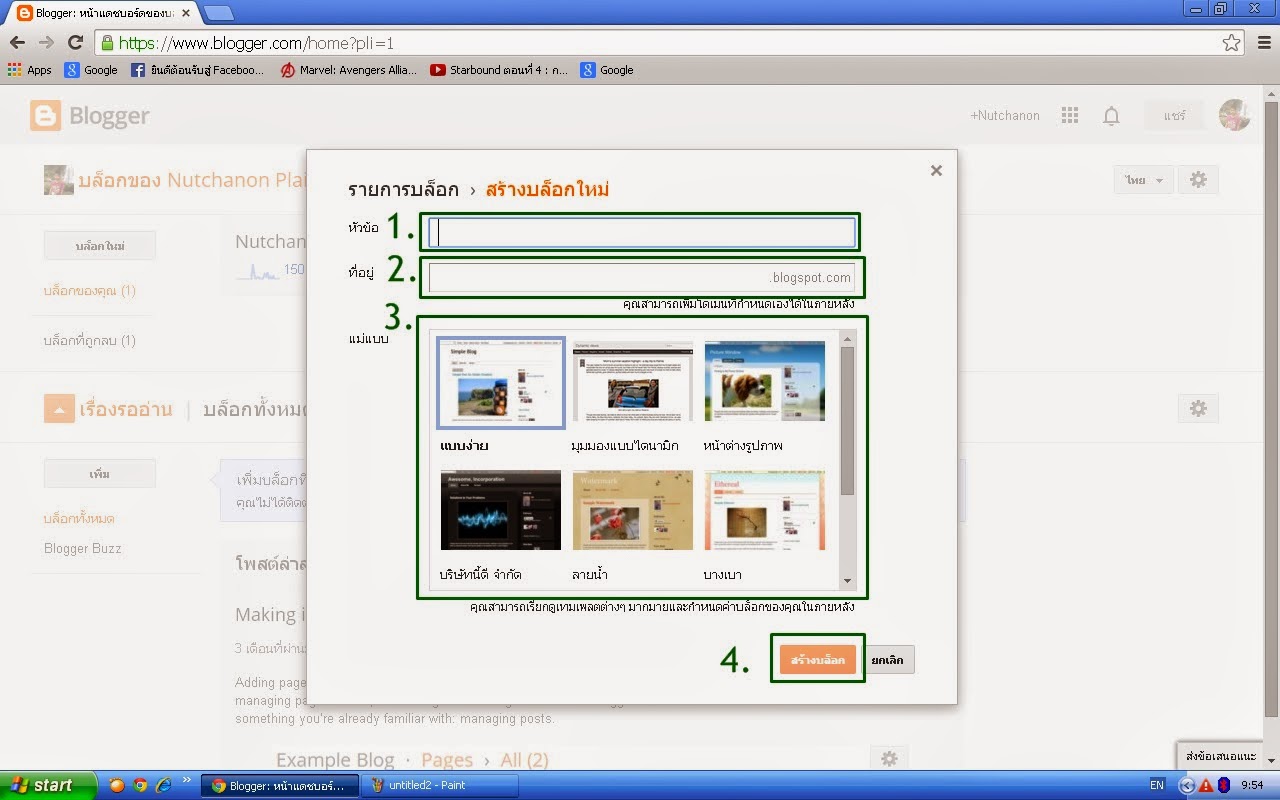
Task: Open the first Google bookmark
Action: [91, 70]
